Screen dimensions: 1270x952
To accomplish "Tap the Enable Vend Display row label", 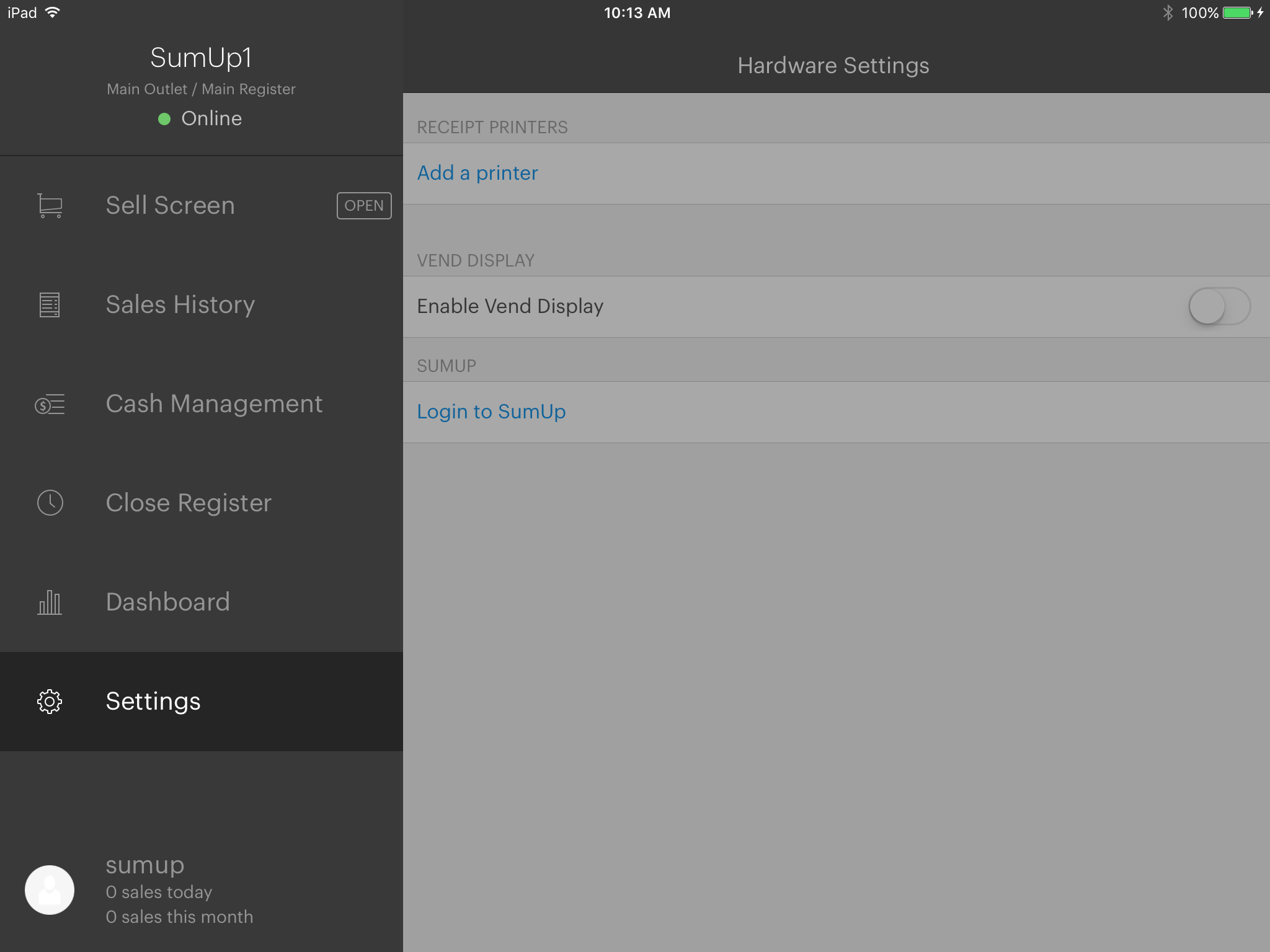I will 510,306.
